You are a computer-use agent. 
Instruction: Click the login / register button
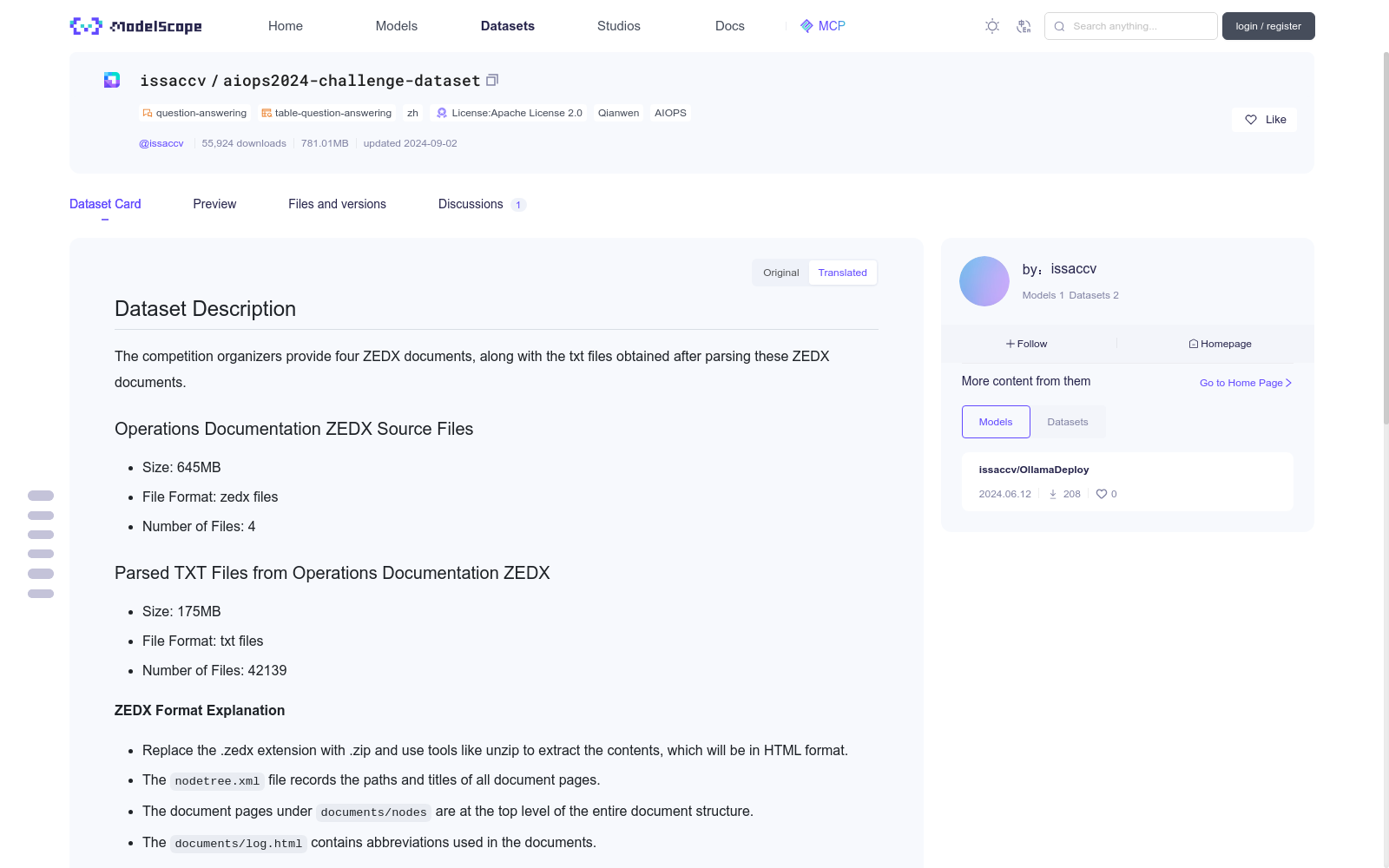point(1267,26)
